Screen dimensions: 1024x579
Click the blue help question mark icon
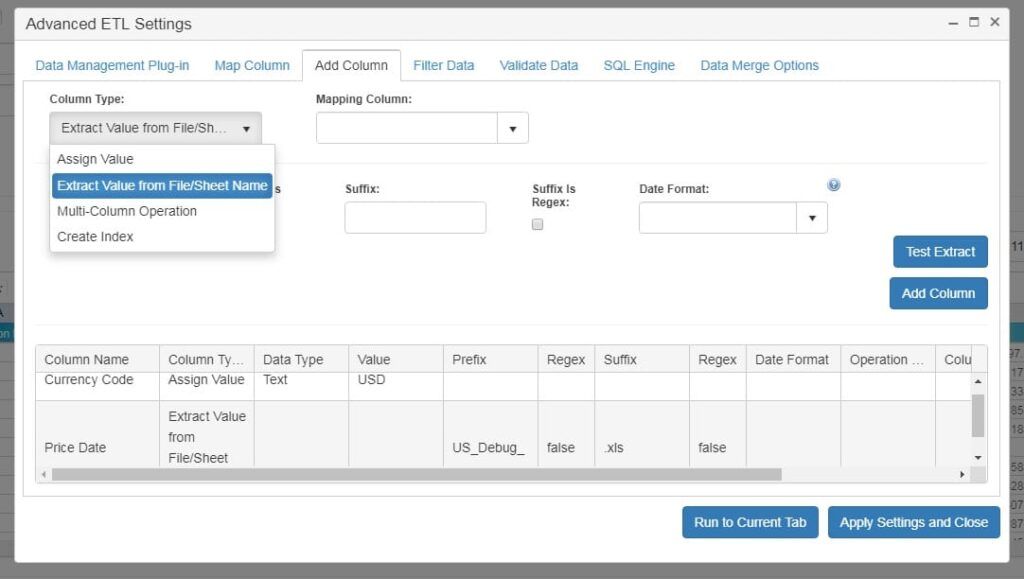pos(834,185)
